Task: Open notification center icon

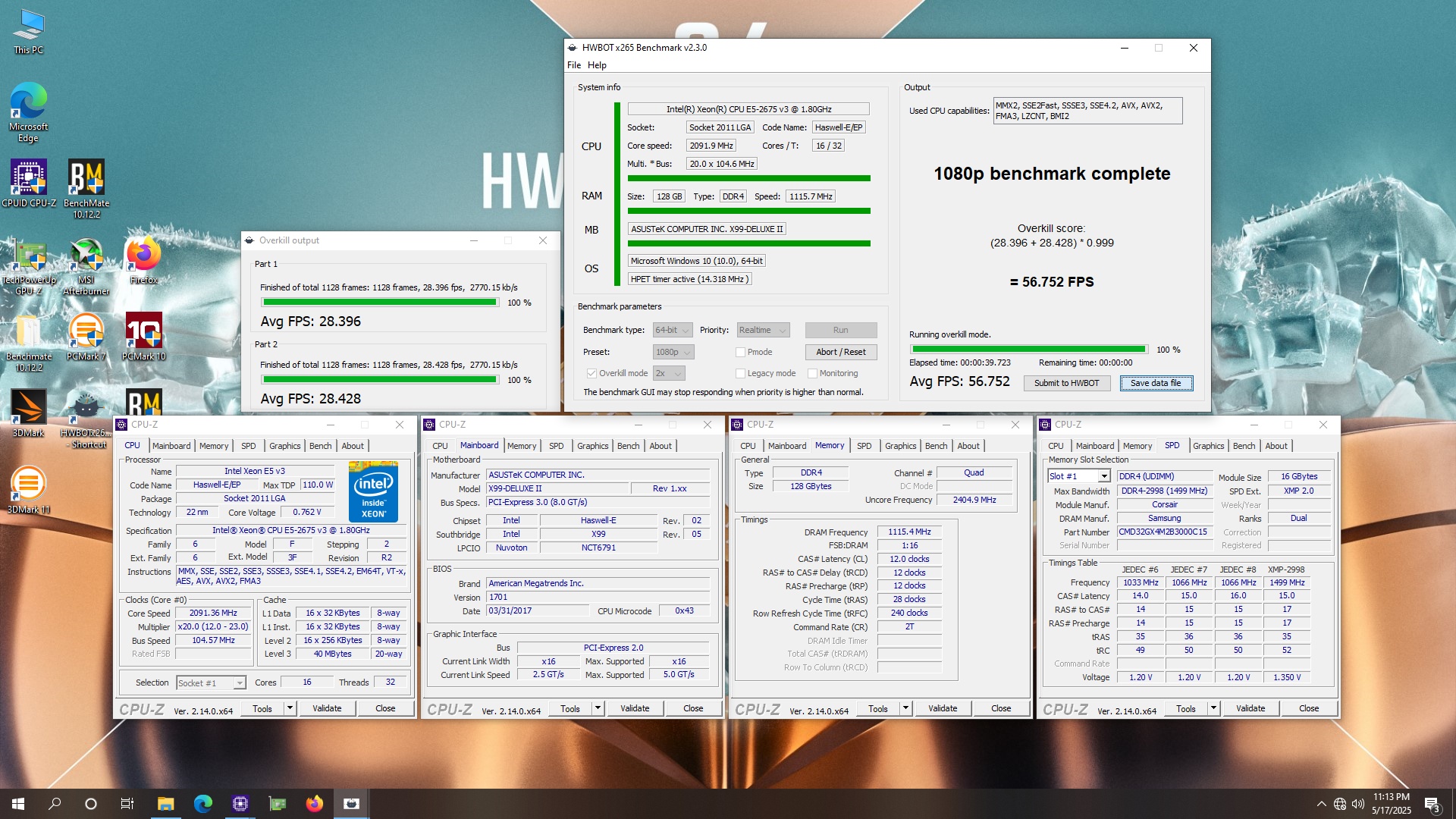Action: coord(1432,804)
